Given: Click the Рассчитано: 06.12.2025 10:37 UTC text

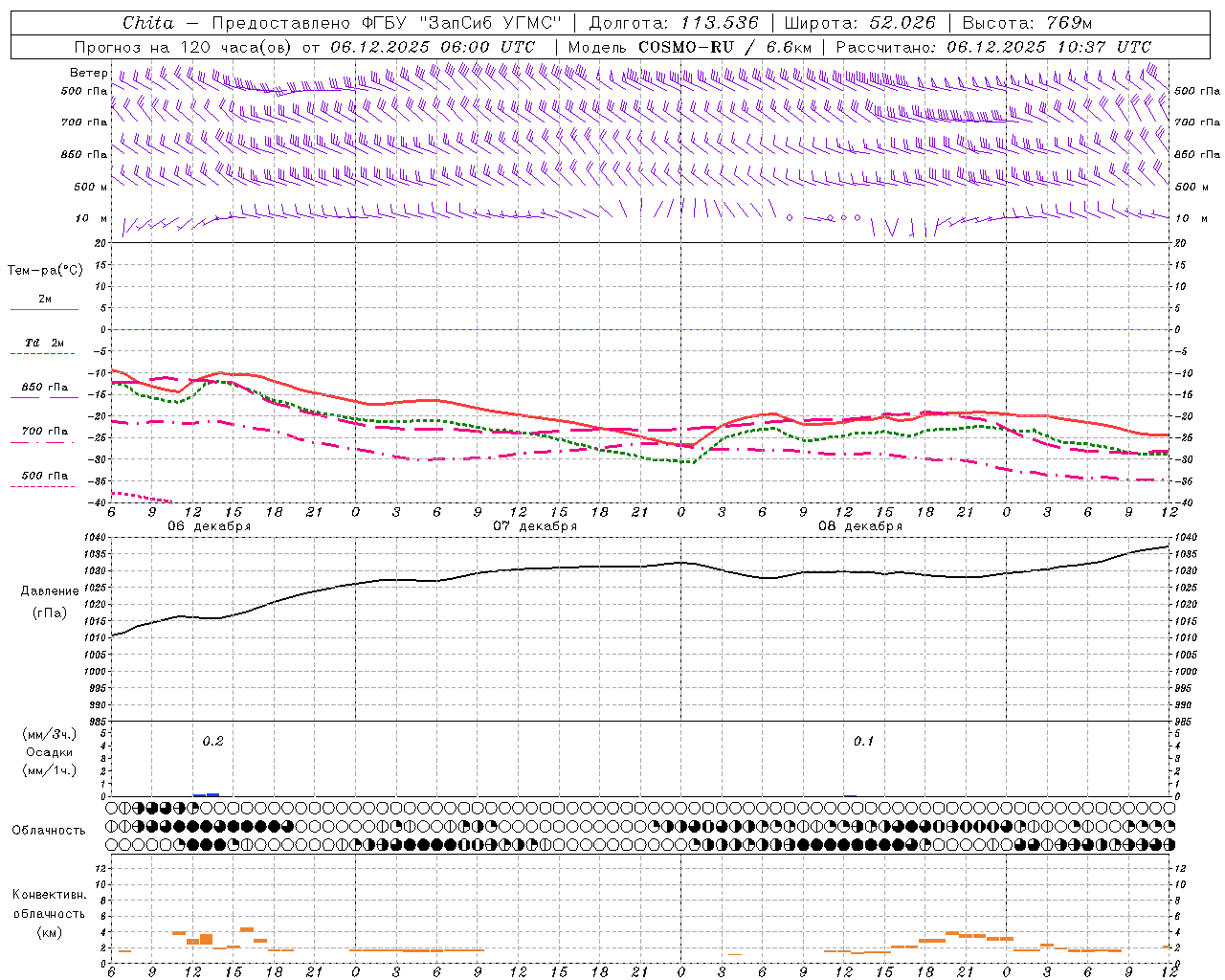Looking at the screenshot, I should coord(993,47).
